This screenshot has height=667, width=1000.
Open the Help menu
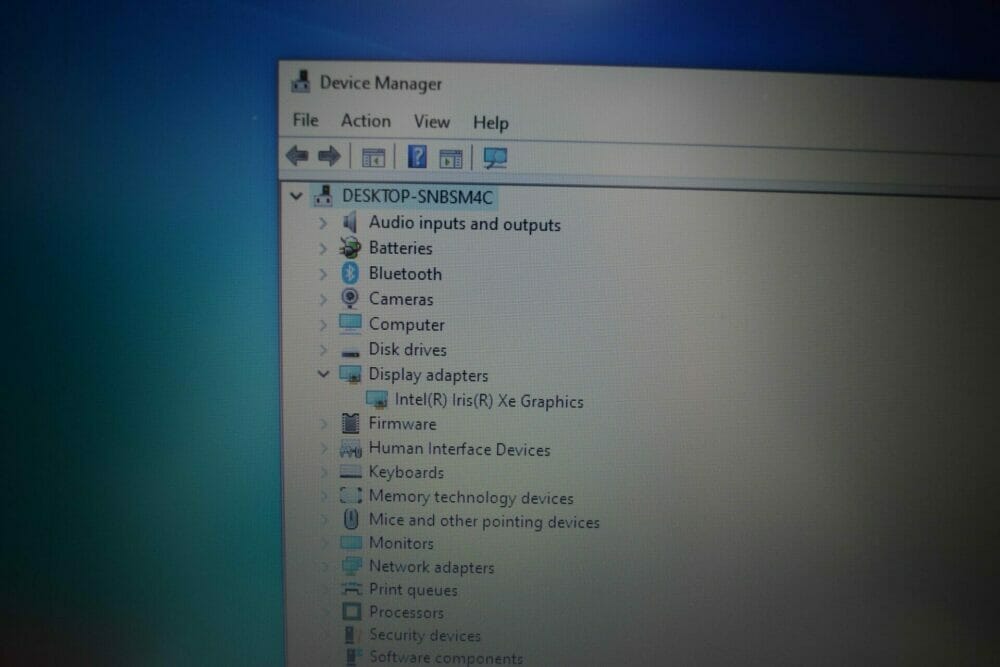490,122
